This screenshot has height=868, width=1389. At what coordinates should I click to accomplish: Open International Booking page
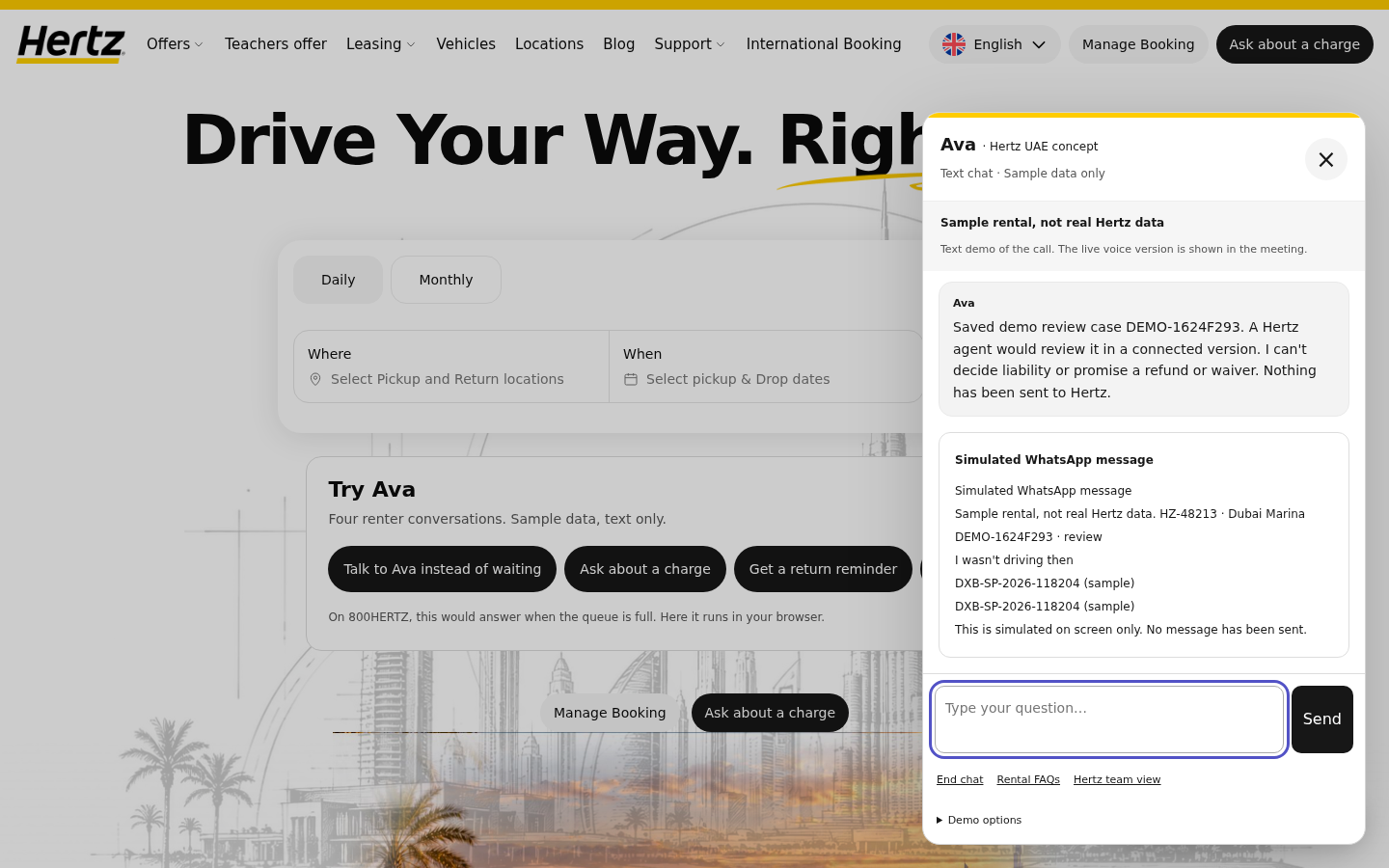click(824, 44)
